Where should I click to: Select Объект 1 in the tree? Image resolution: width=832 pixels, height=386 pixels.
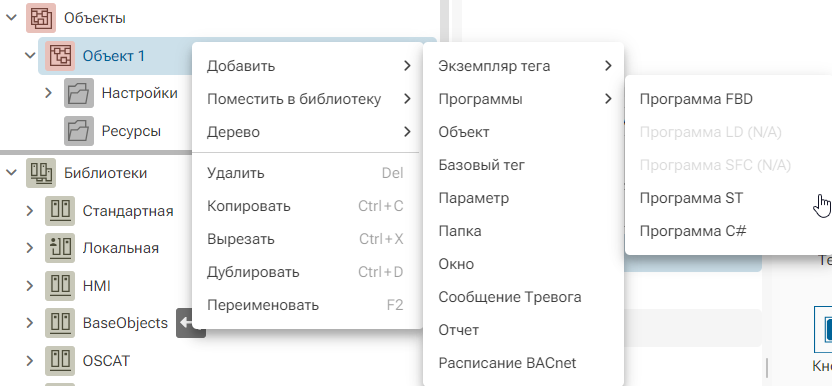(x=114, y=56)
